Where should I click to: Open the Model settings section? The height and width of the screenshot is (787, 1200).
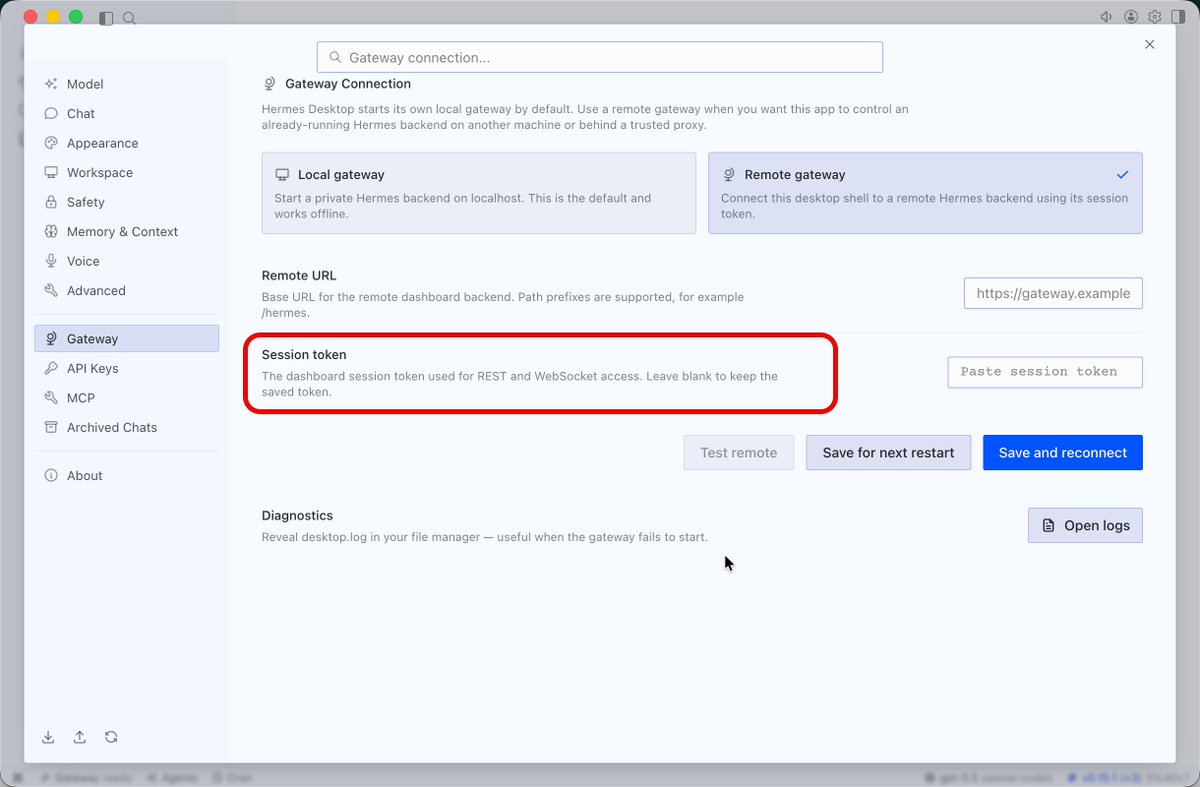[x=127, y=84]
